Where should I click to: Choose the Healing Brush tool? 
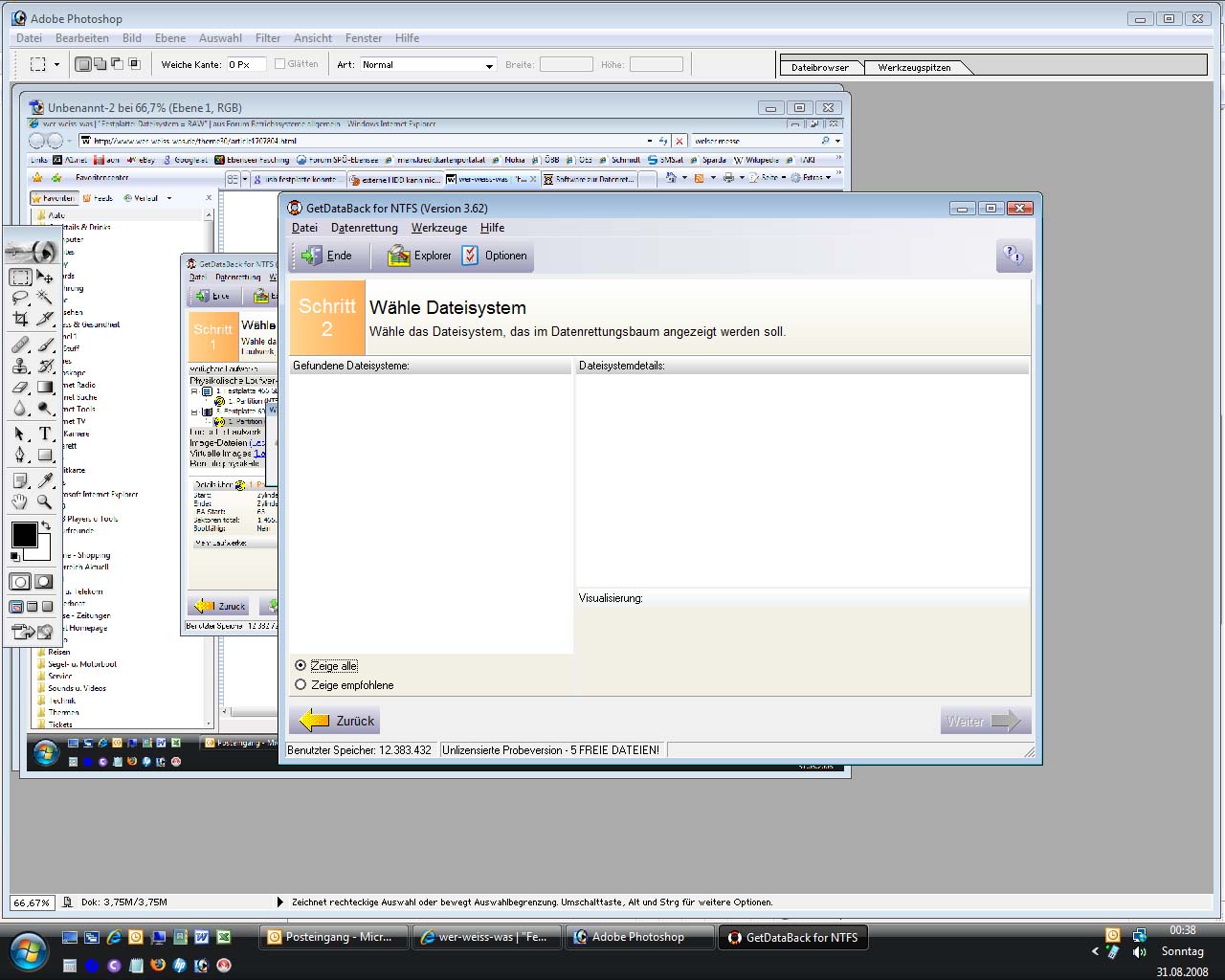[x=20, y=345]
